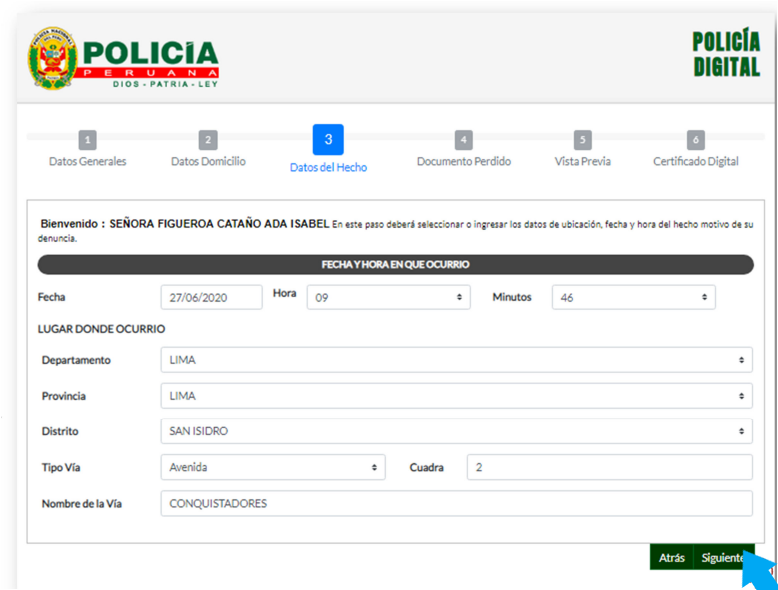Image resolution: width=778 pixels, height=590 pixels.
Task: Click the Policía Peruana shield logo
Action: coord(52,58)
